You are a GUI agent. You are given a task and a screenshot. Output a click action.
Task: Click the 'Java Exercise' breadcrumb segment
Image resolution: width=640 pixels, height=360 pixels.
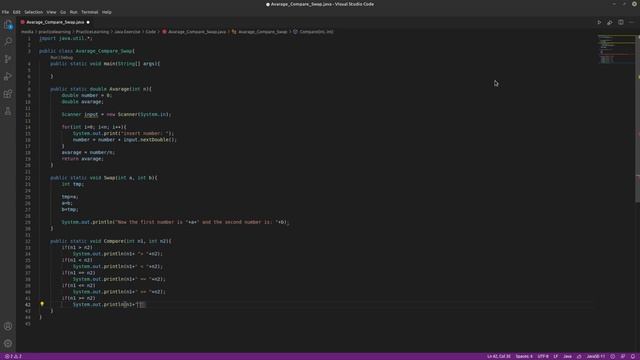[127, 32]
